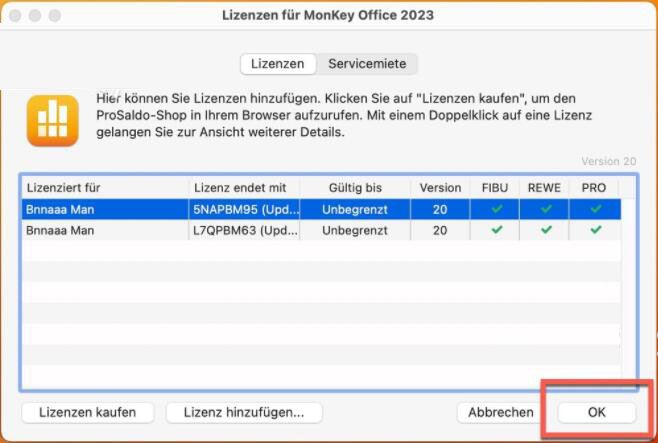Click the FIBU column header
The height and width of the screenshot is (443, 658).
tap(495, 188)
